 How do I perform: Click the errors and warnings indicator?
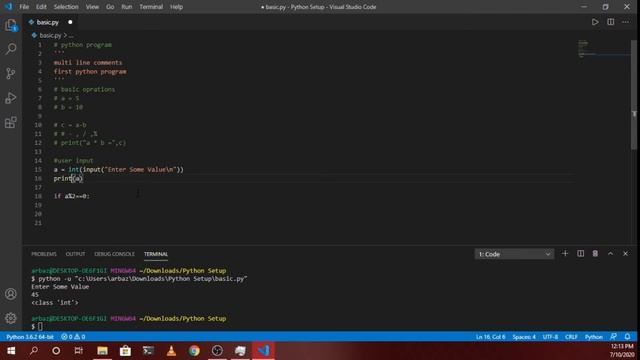click(73, 337)
